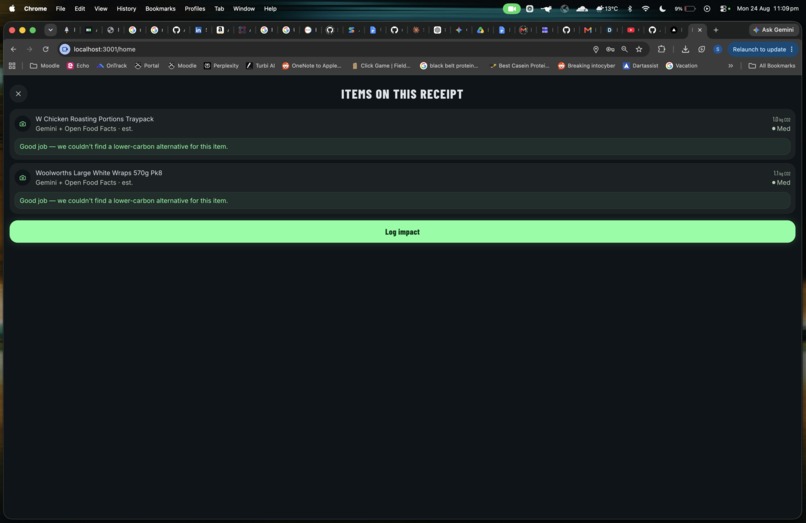Bookmark this page with the star
The height and width of the screenshot is (523, 806).
coord(639,49)
